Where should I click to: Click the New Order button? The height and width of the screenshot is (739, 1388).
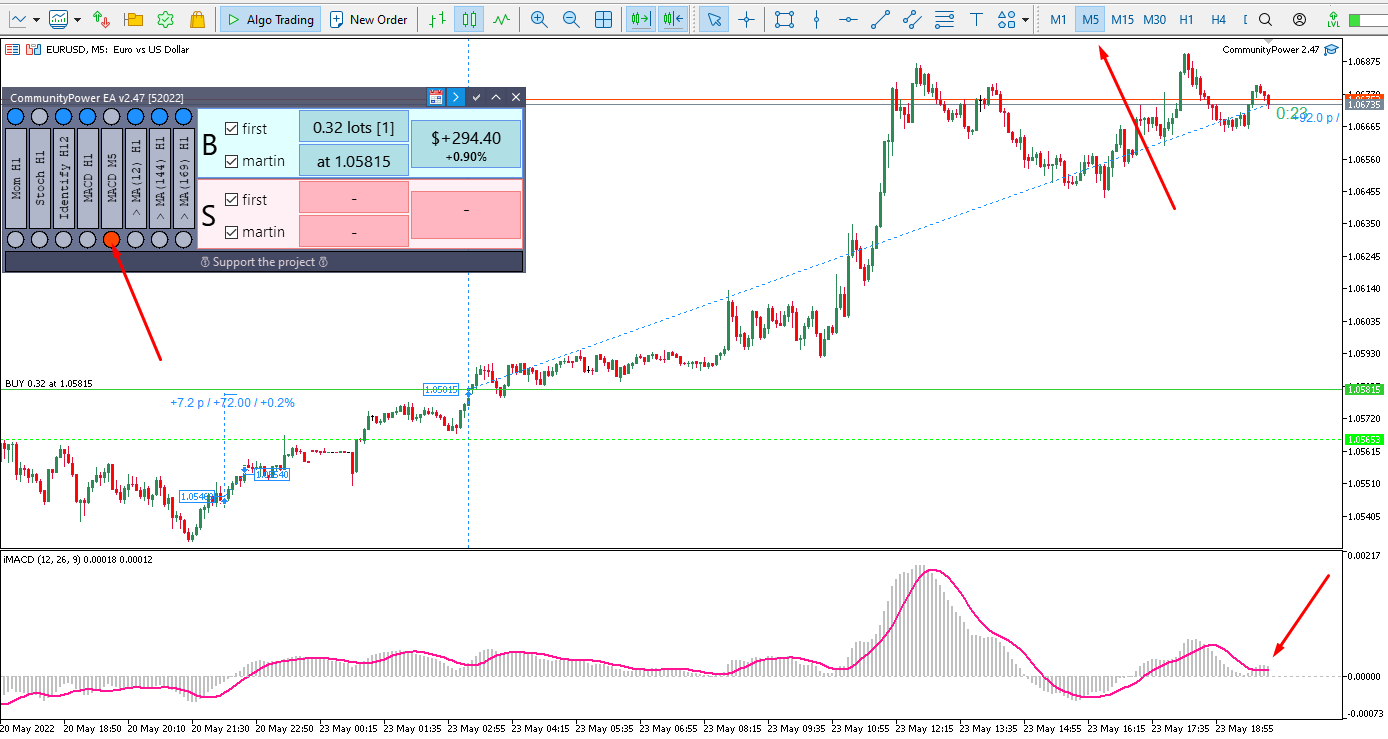[369, 19]
